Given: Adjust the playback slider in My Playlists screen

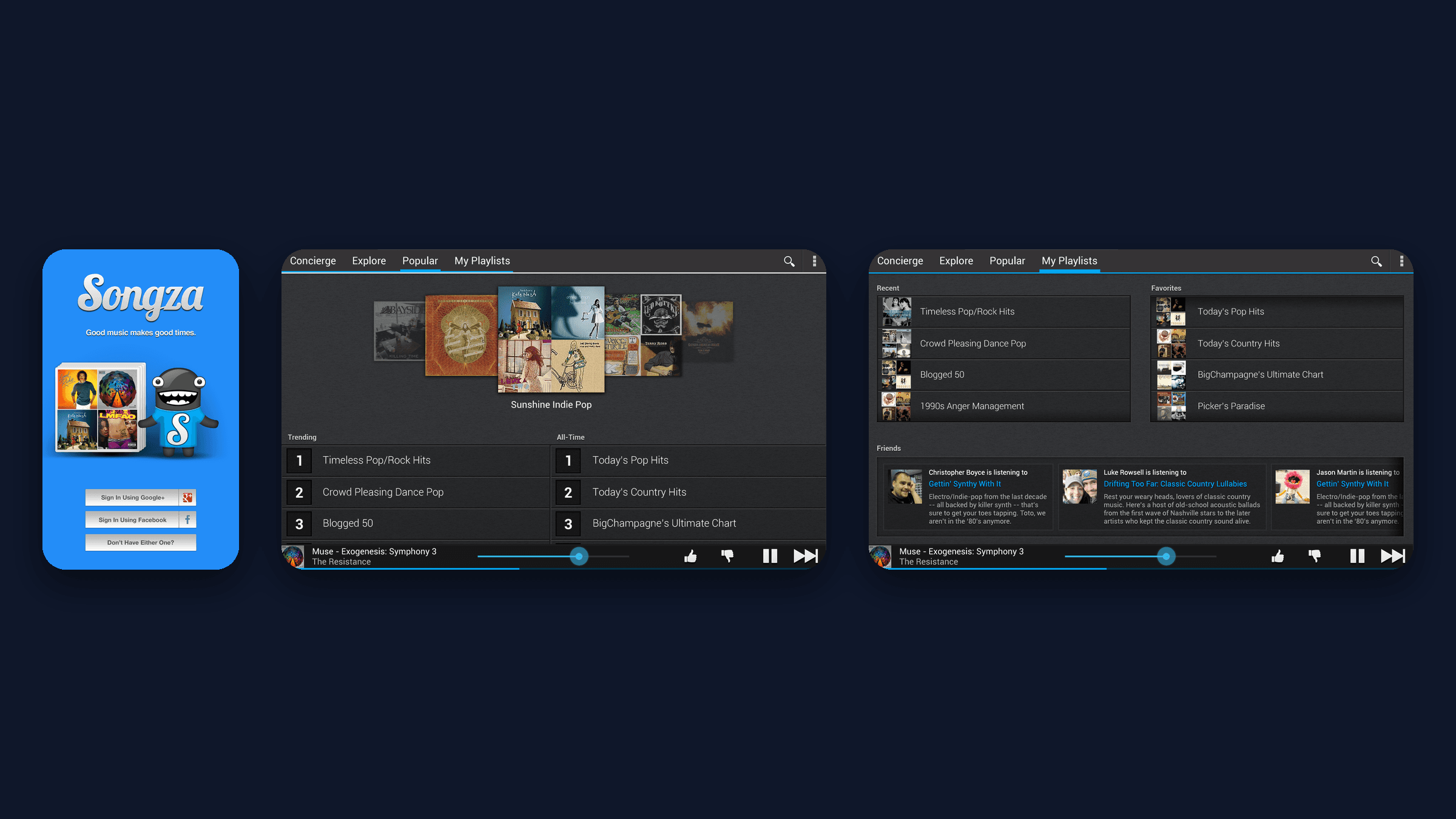Looking at the screenshot, I should (1166, 556).
